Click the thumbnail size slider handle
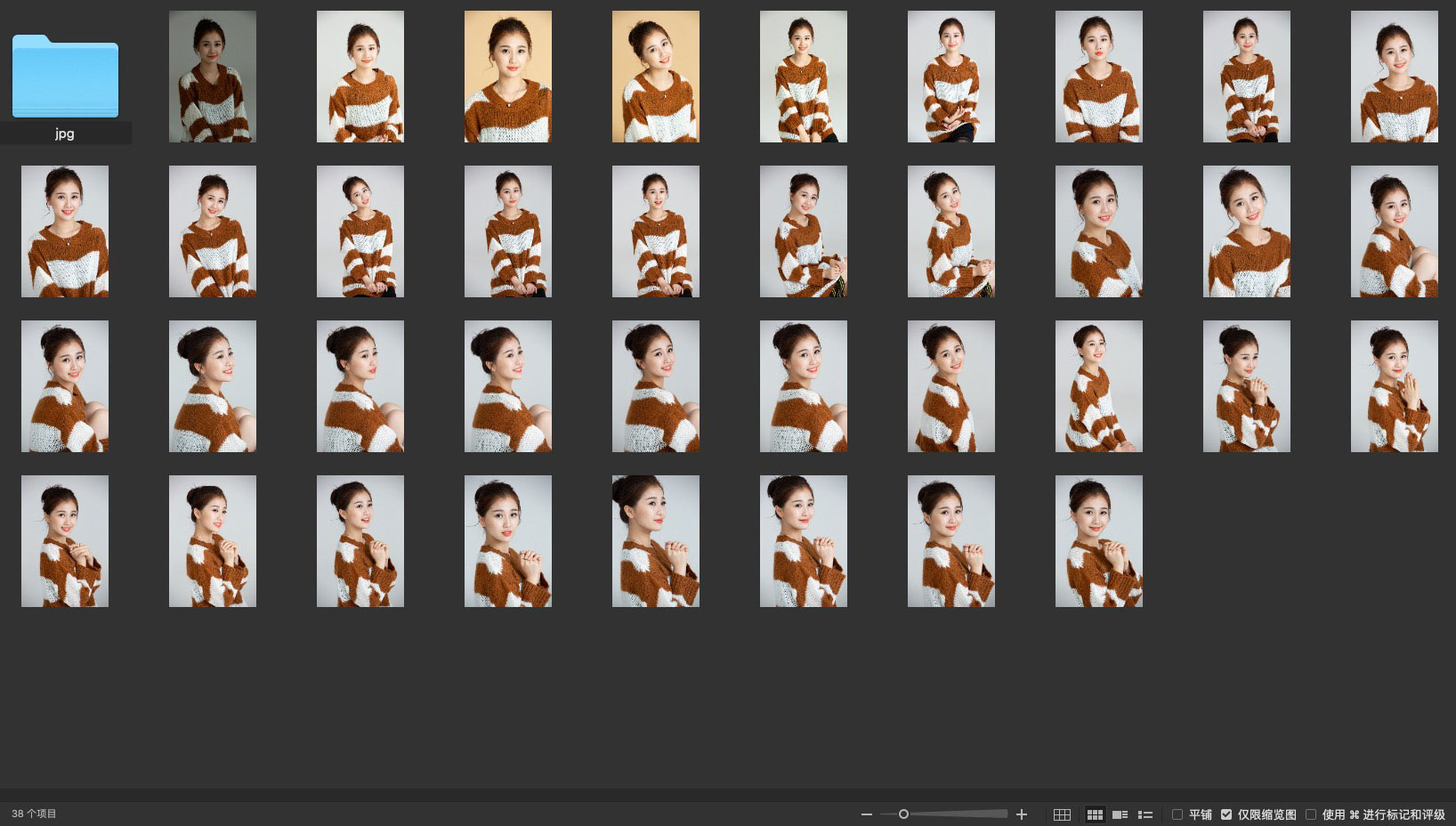Viewport: 1456px width, 826px height. pyautogui.click(x=903, y=814)
